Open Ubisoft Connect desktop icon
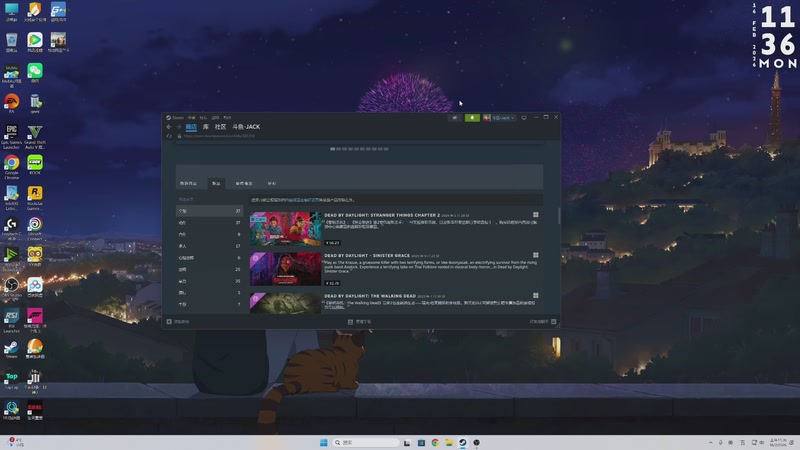The image size is (800, 450). click(x=35, y=229)
